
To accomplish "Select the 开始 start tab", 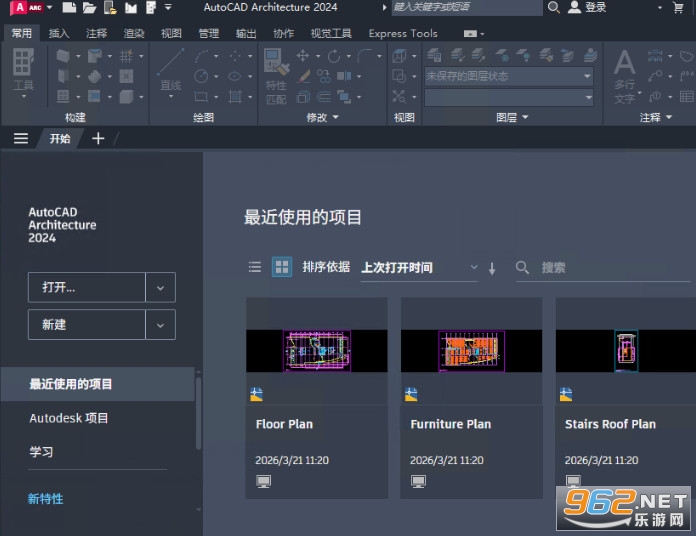I will pos(60,138).
